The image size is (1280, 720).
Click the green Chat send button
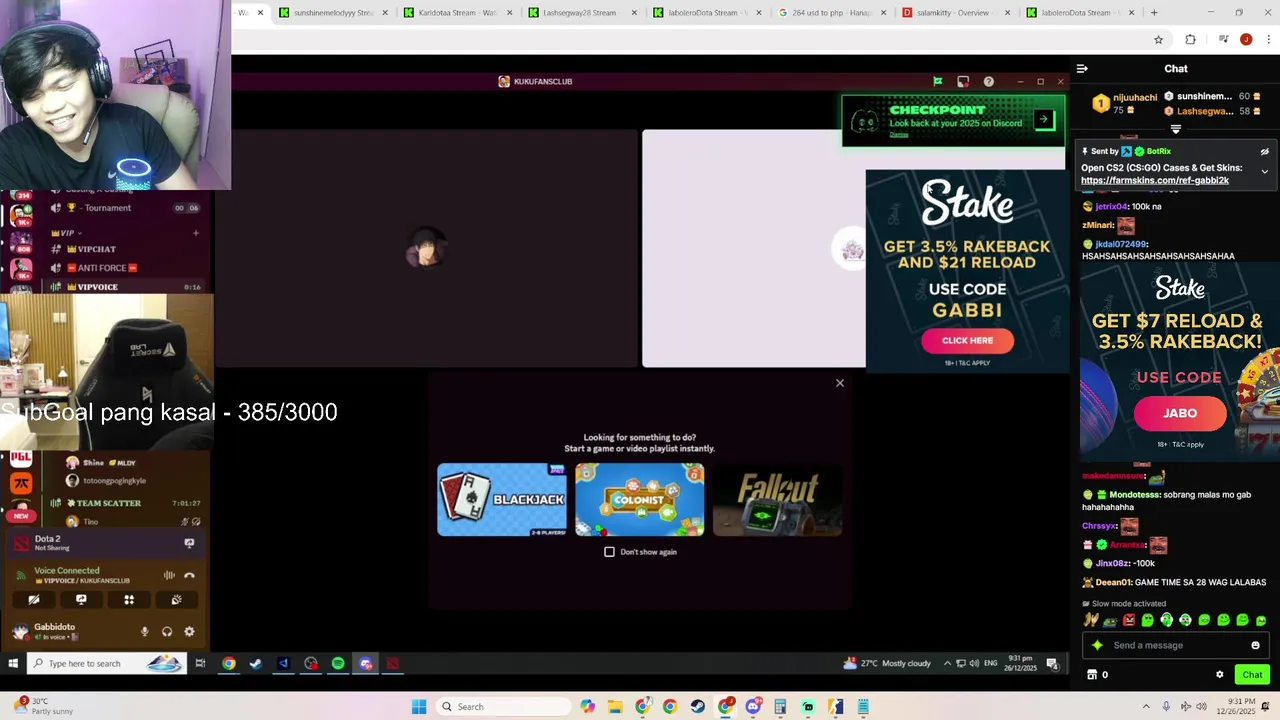(x=1252, y=675)
